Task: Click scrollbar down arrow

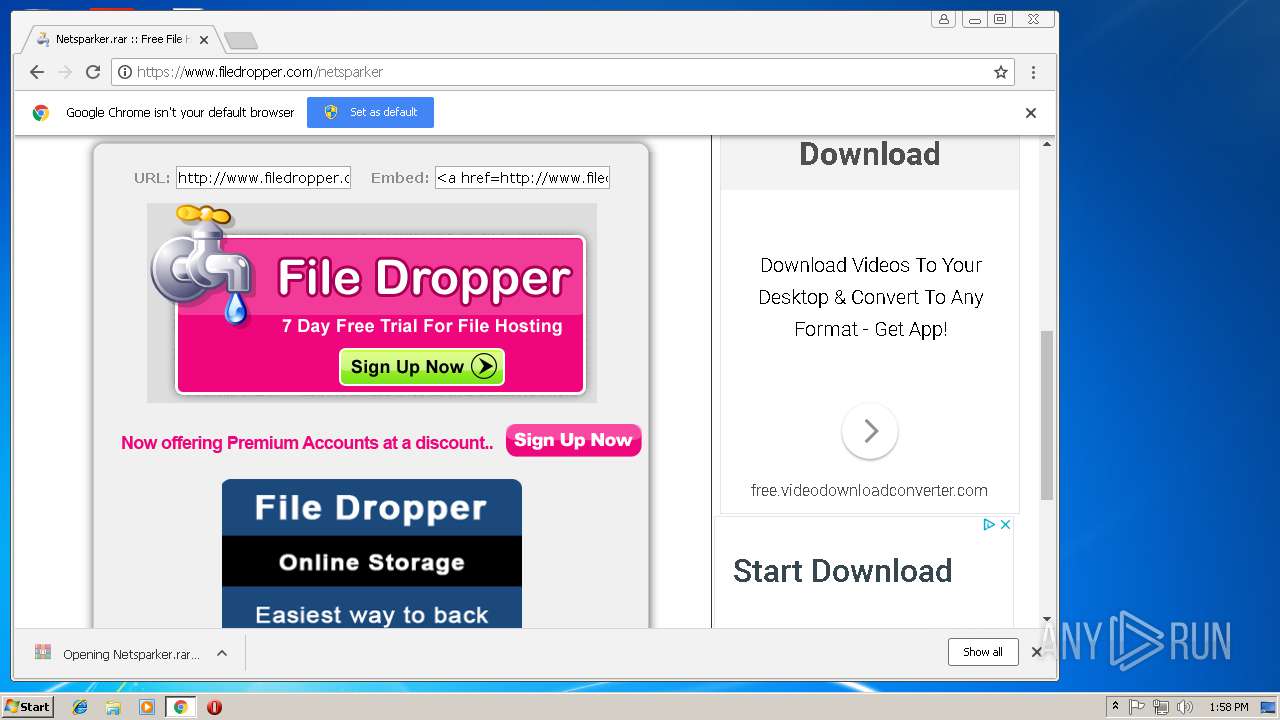Action: [1047, 619]
